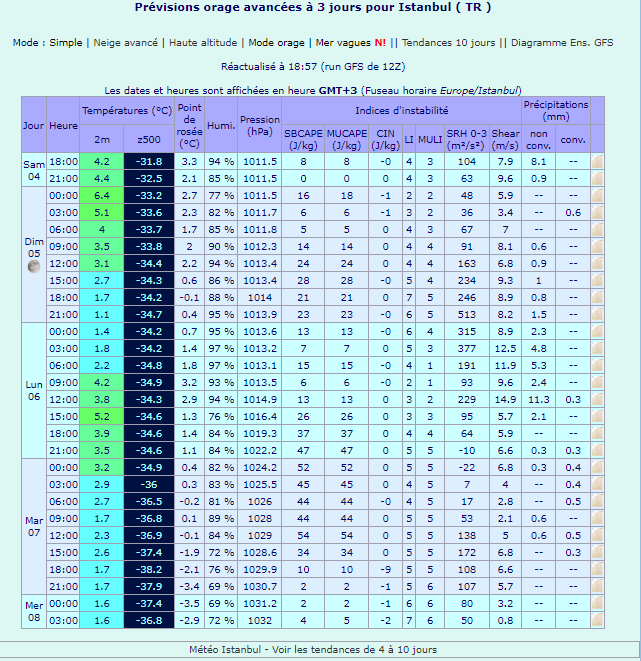
Task: Click the 14.9 shear value
Action: coord(505,400)
